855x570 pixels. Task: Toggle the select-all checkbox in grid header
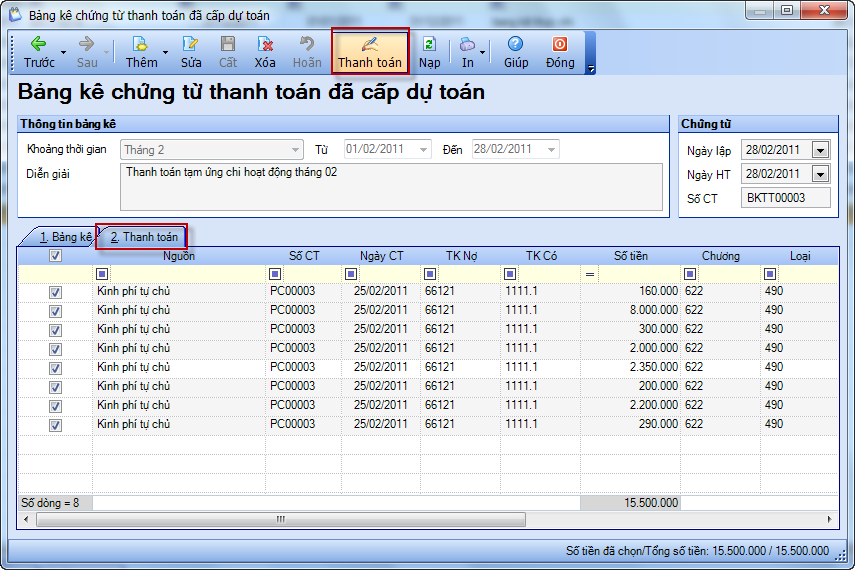coord(55,256)
